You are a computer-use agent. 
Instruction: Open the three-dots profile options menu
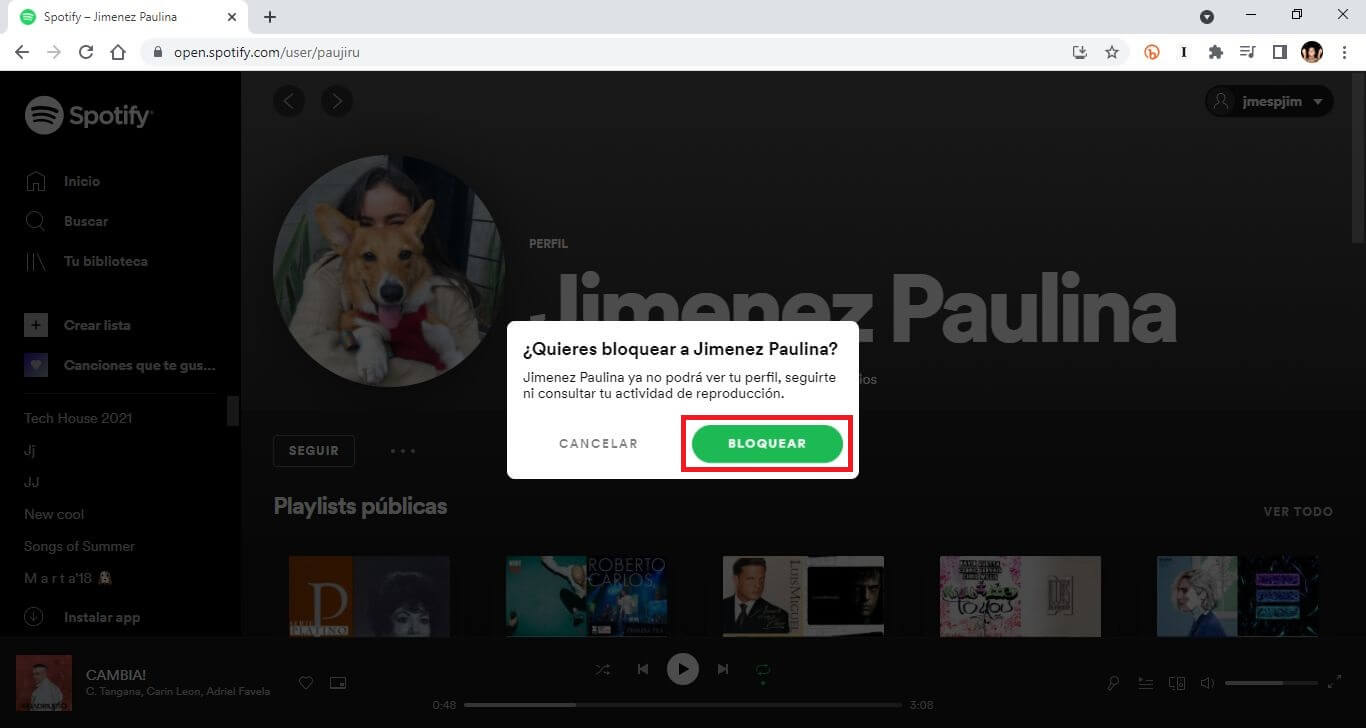pyautogui.click(x=403, y=451)
